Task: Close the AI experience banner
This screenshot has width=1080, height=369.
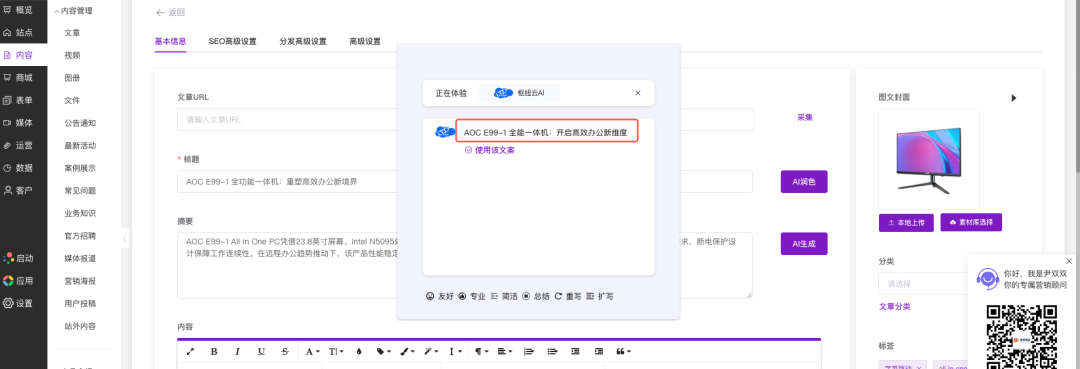Action: tap(638, 93)
